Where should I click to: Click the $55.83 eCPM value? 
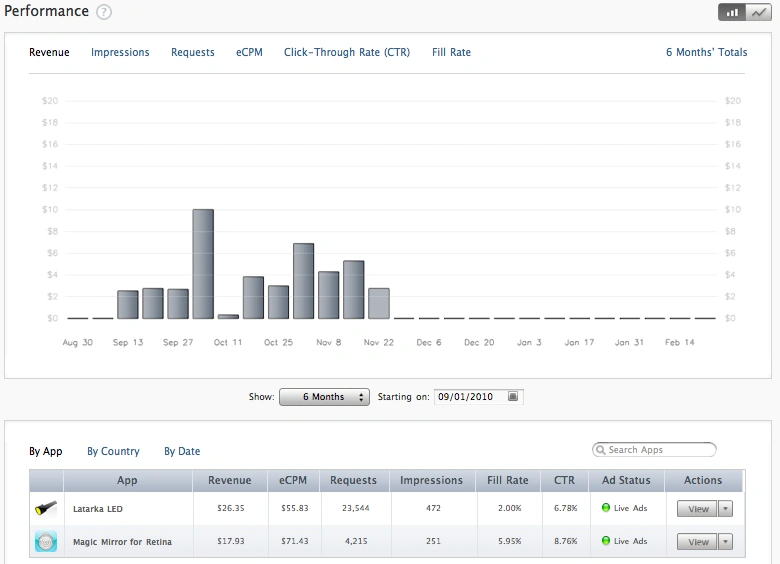pyautogui.click(x=295, y=508)
